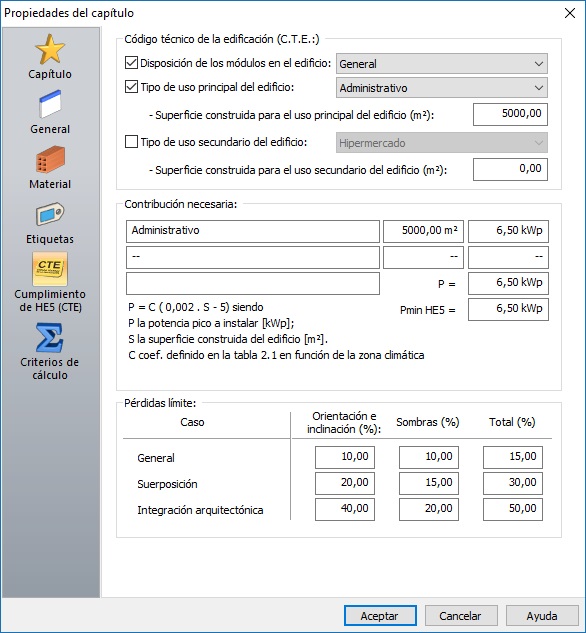Edit Suerposición total loss 30,00 field
This screenshot has width=586, height=633.
coord(513,483)
